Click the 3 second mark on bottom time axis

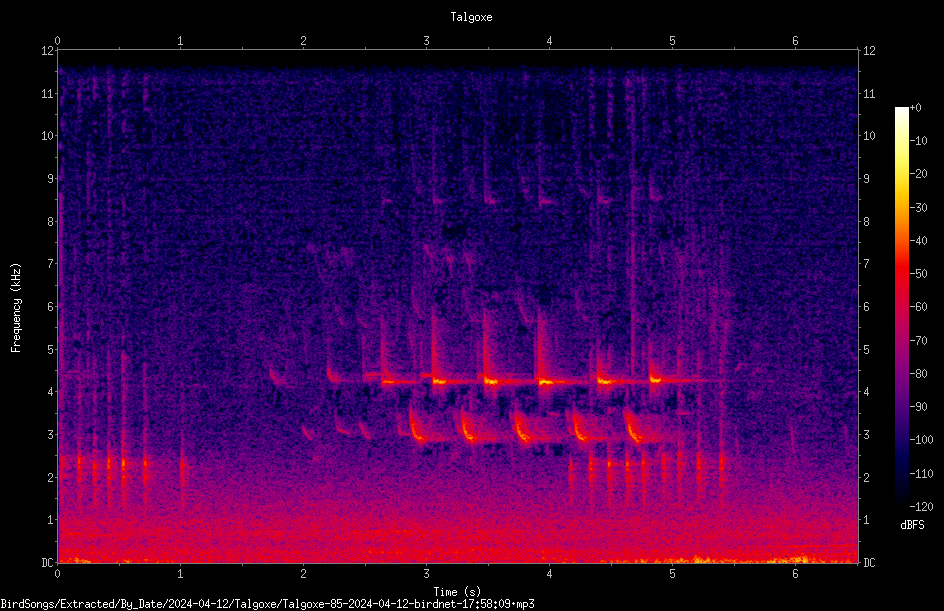(x=426, y=574)
